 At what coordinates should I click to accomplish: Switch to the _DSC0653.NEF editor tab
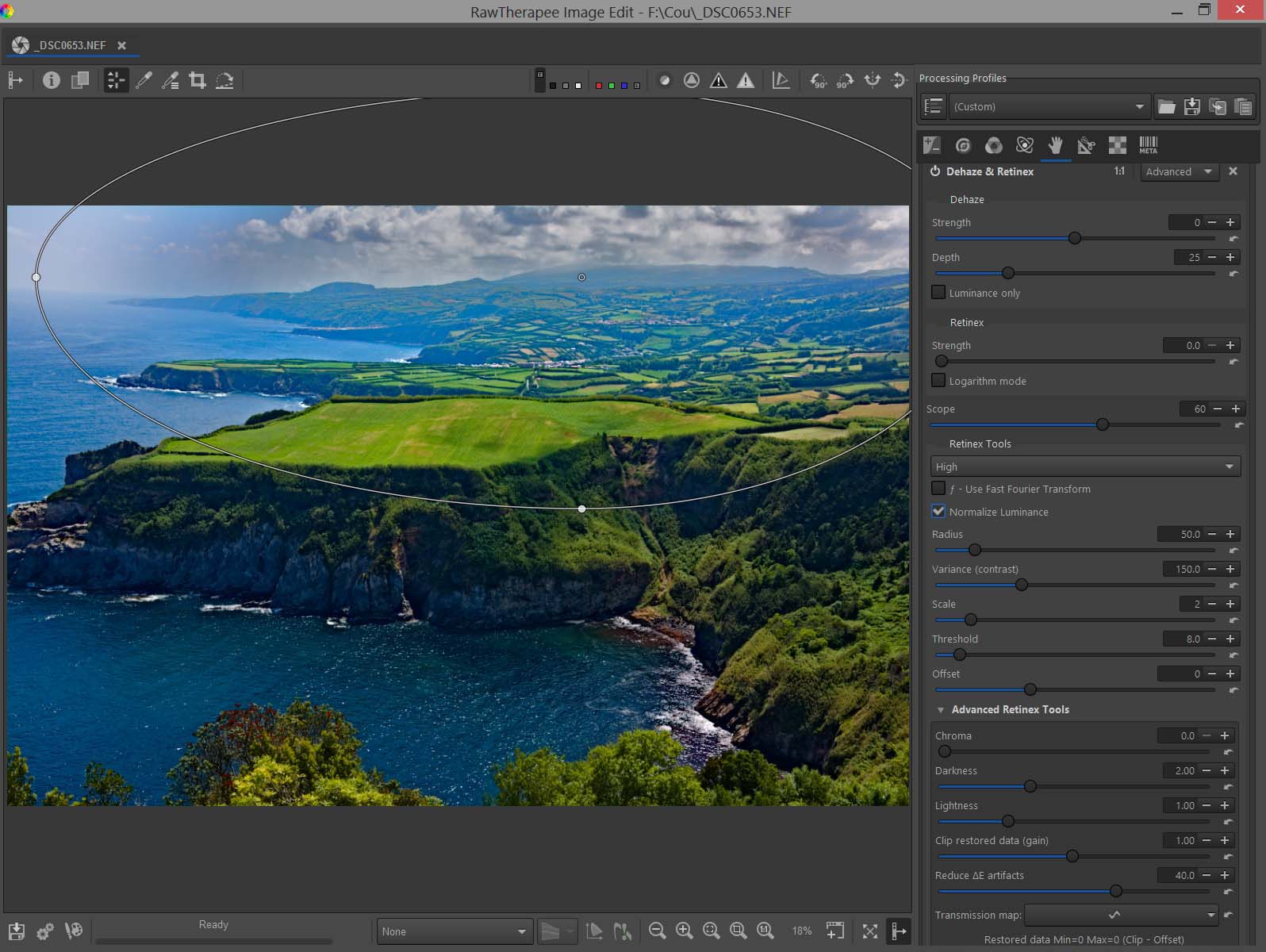pyautogui.click(x=70, y=45)
